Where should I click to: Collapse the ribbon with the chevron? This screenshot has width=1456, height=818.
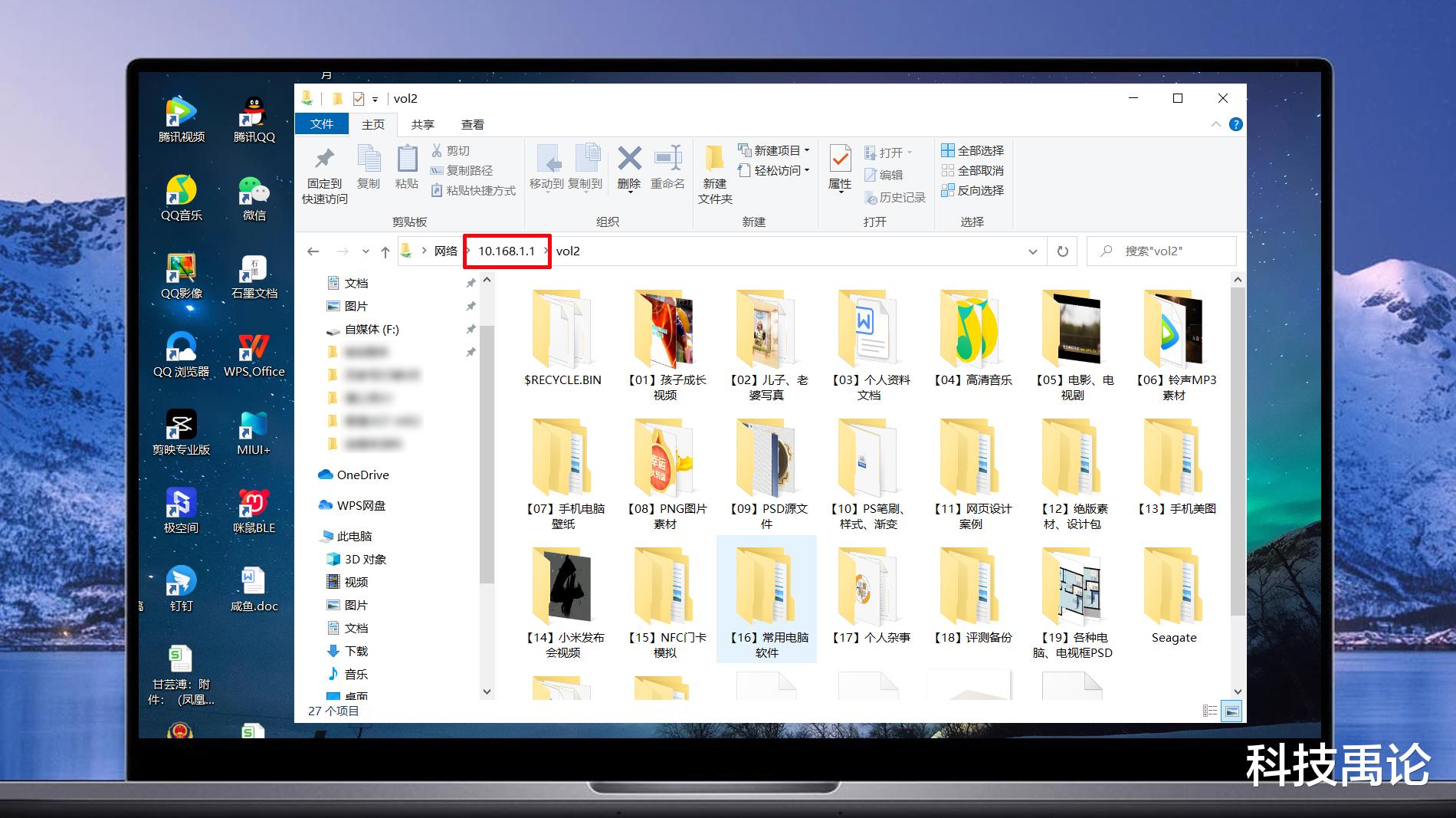[x=1215, y=124]
